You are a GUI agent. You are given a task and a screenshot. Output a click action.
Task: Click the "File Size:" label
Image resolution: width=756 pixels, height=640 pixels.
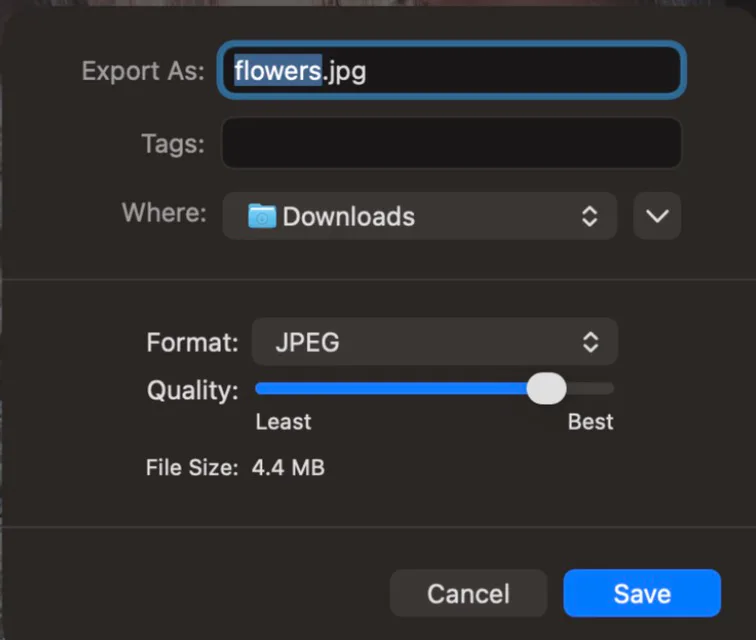192,467
